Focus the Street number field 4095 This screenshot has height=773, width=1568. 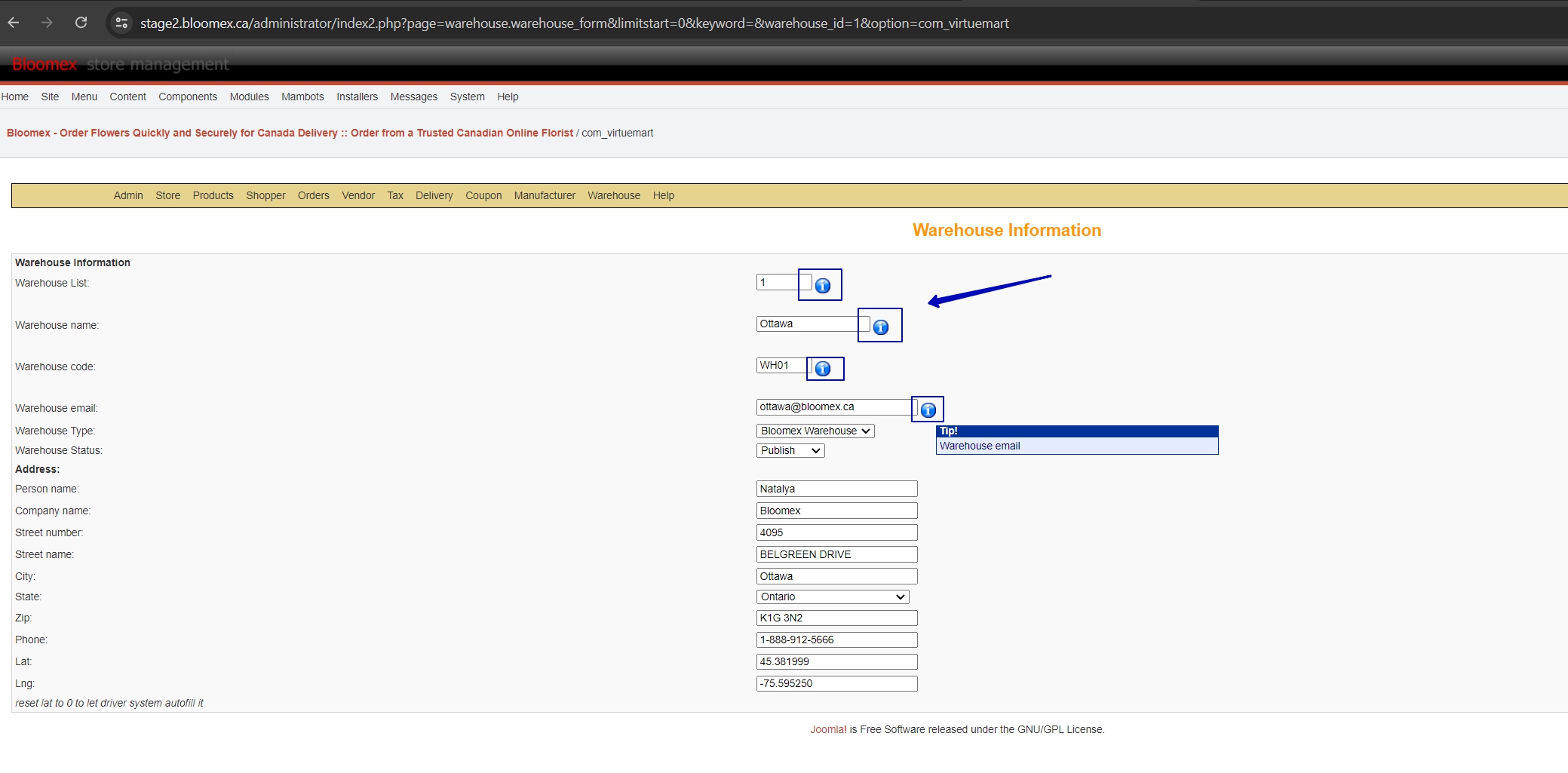[x=836, y=532]
